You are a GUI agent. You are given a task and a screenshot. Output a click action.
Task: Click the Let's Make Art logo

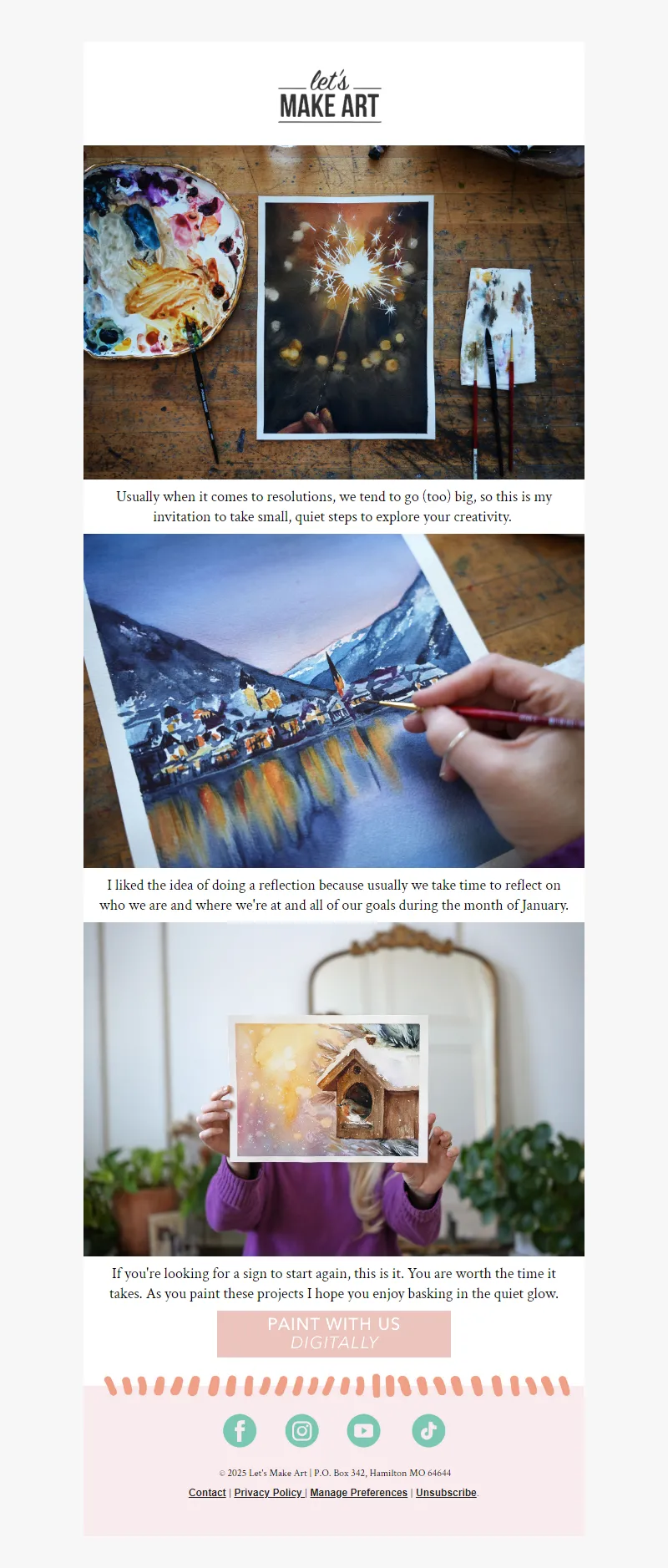coord(330,96)
